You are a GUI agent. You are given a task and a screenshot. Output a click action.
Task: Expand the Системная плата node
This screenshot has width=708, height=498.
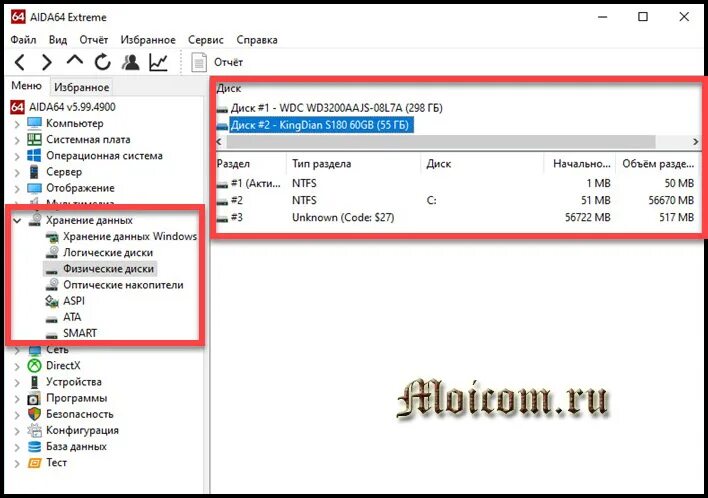click(x=17, y=140)
